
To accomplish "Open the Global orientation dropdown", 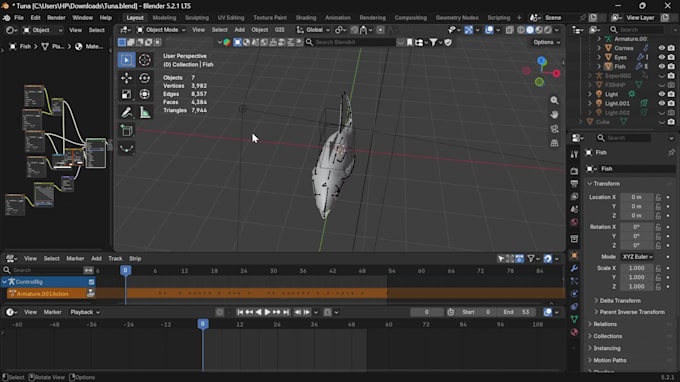I will click(x=313, y=30).
